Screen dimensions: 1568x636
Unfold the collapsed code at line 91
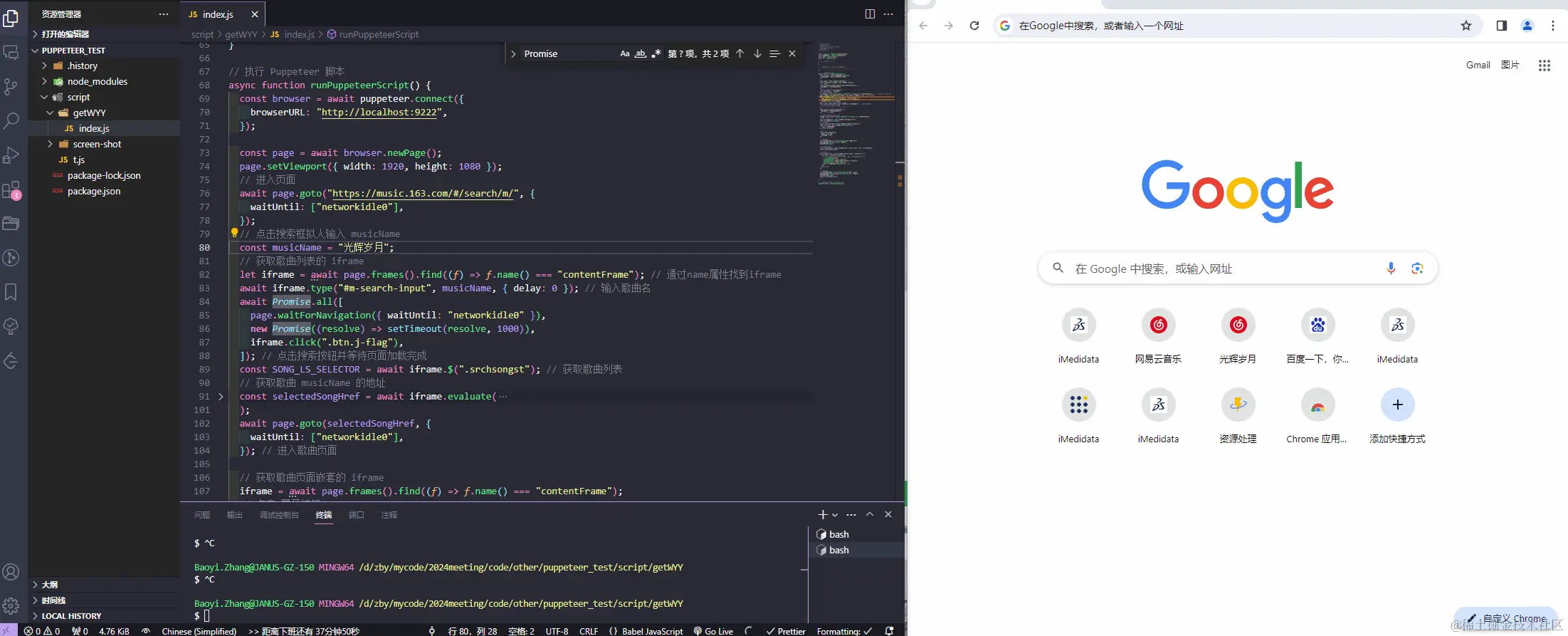click(x=221, y=397)
